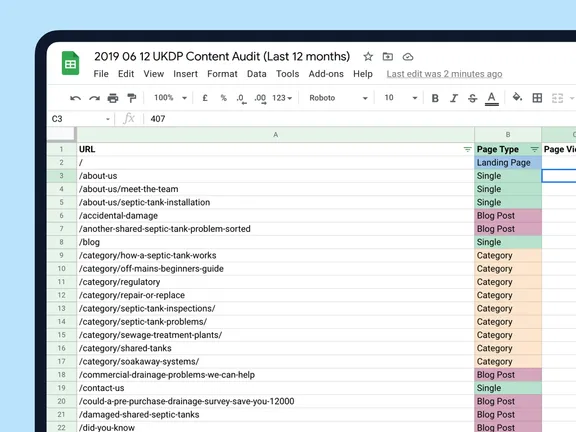Open the name box C3 dropdown arrow

pos(108,119)
